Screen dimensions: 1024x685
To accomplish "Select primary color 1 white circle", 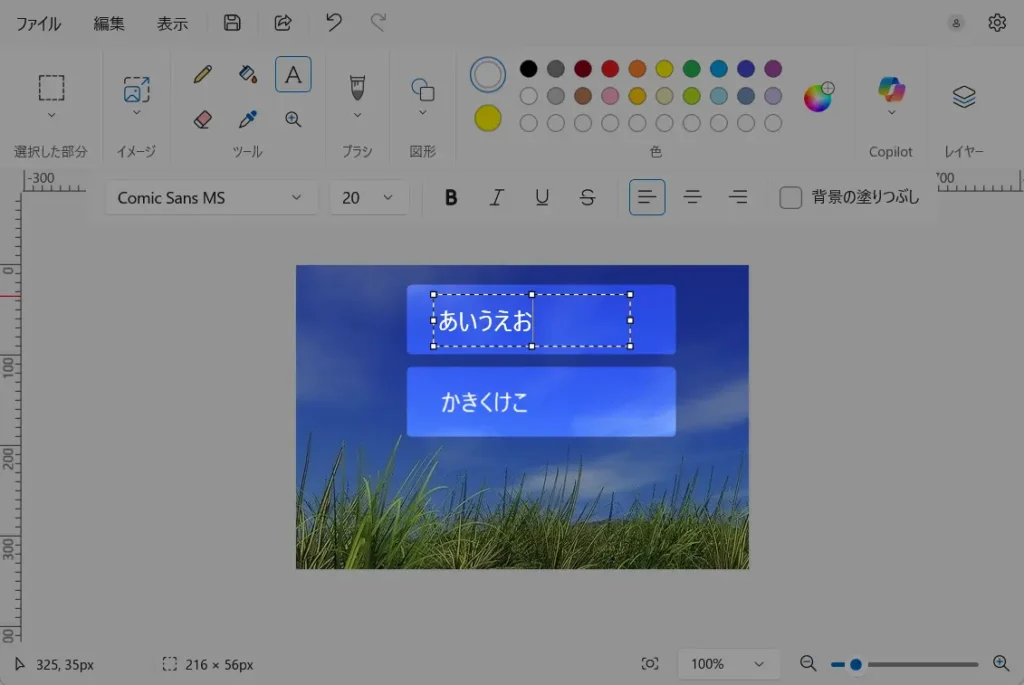I will [487, 74].
